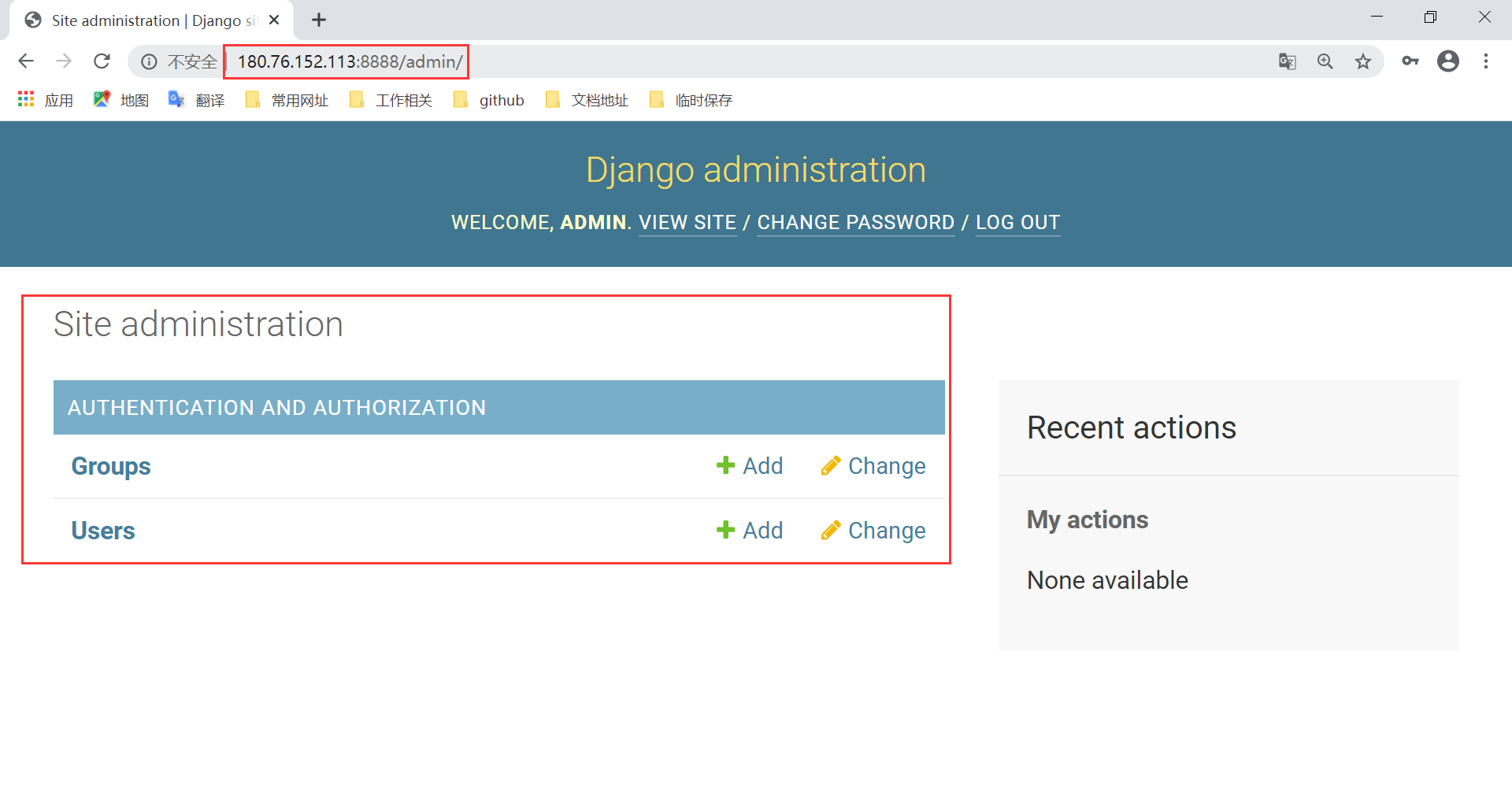Click LOG OUT in the header

[x=1018, y=223]
